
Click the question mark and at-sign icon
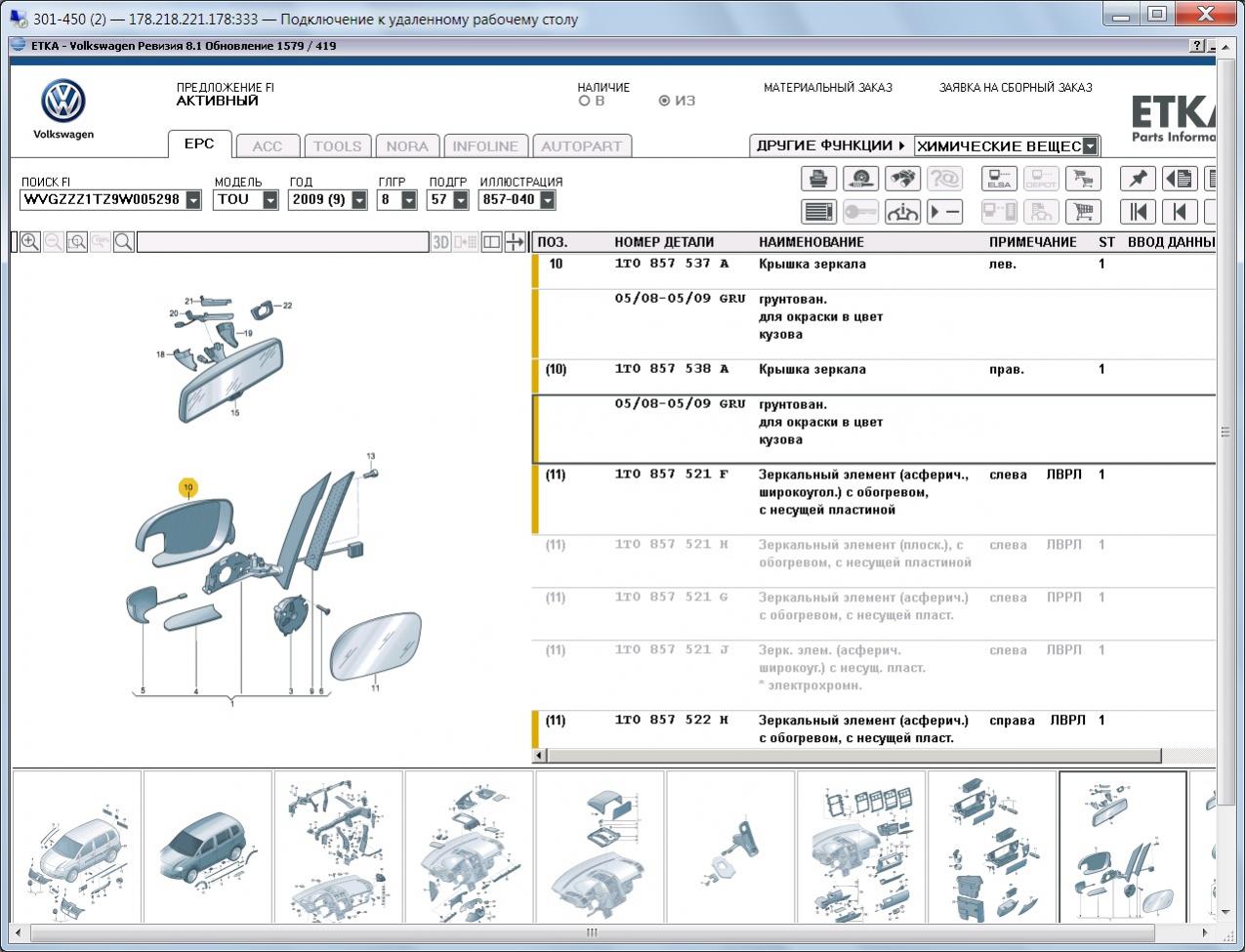pyautogui.click(x=944, y=179)
